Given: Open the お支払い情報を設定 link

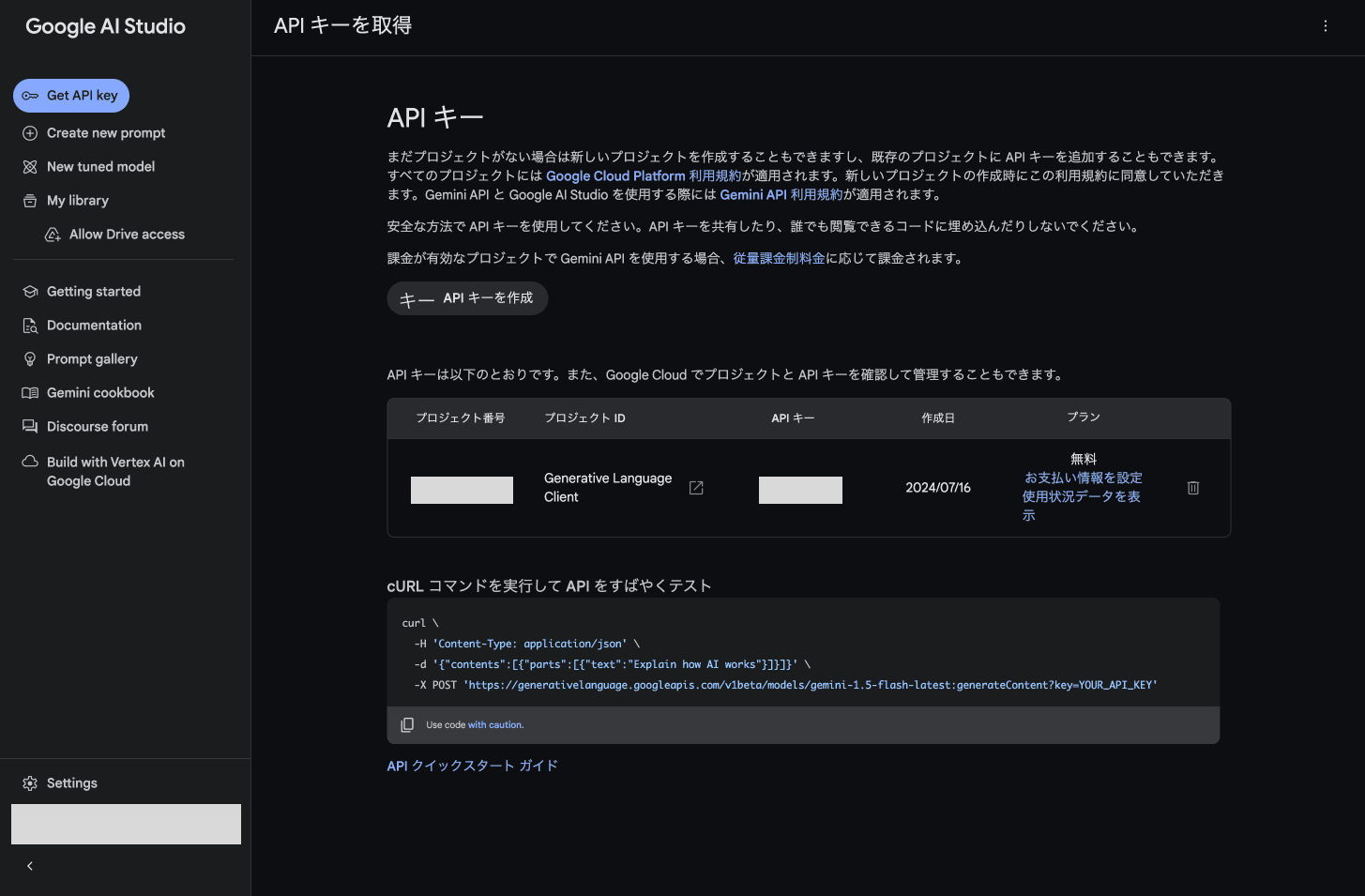Looking at the screenshot, I should 1083,478.
